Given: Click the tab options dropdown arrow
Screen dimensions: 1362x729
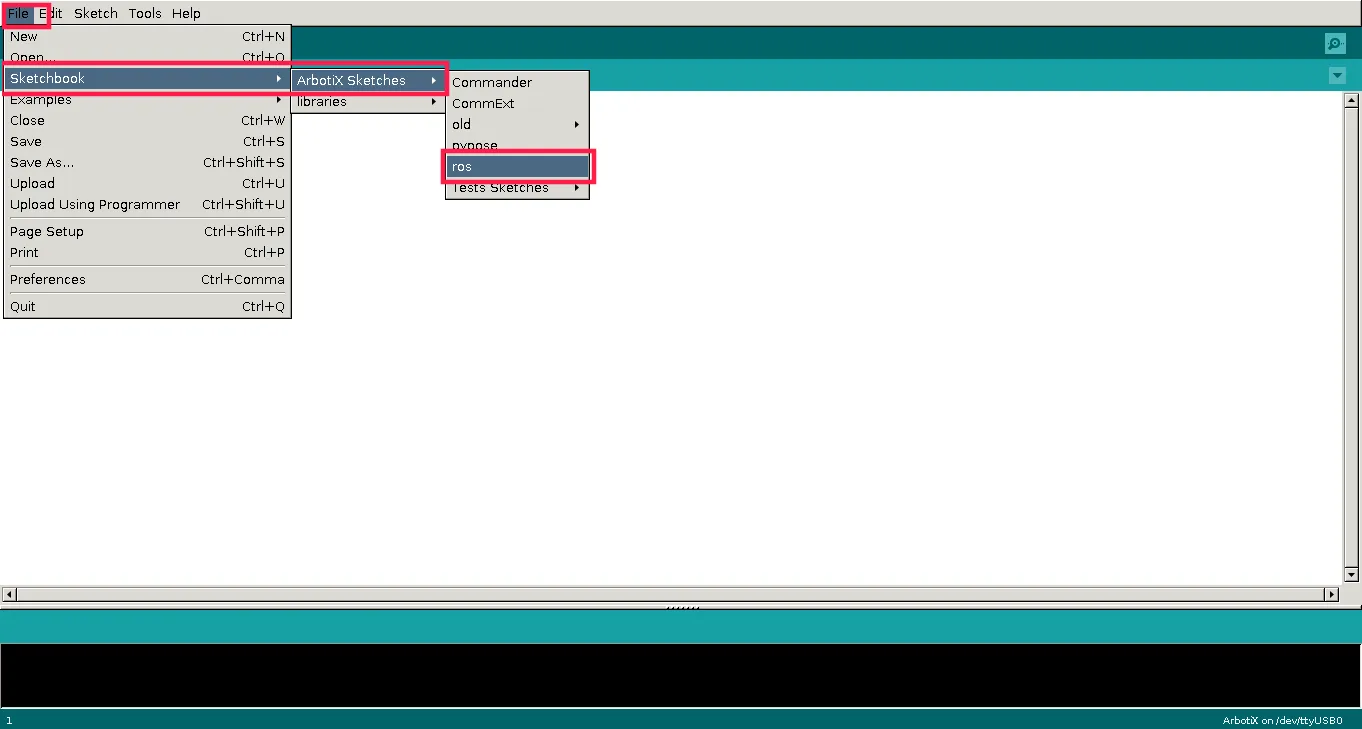Looking at the screenshot, I should point(1337,76).
